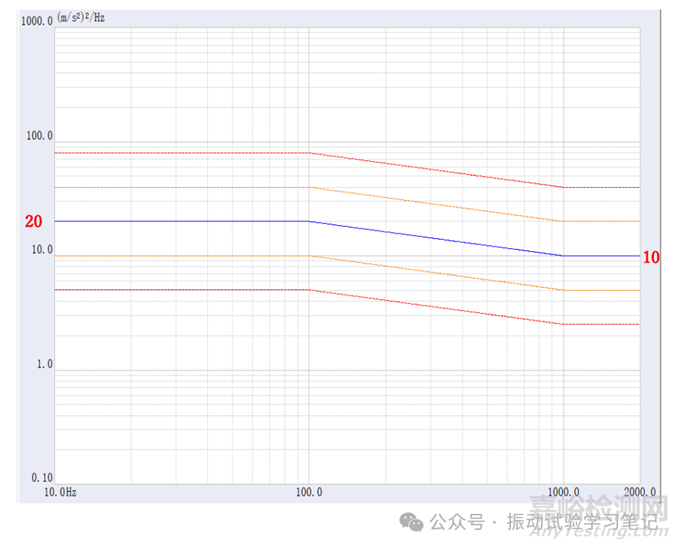Select lowest red line breakpoint at 1000 Hz
The image size is (680, 549).
click(564, 324)
